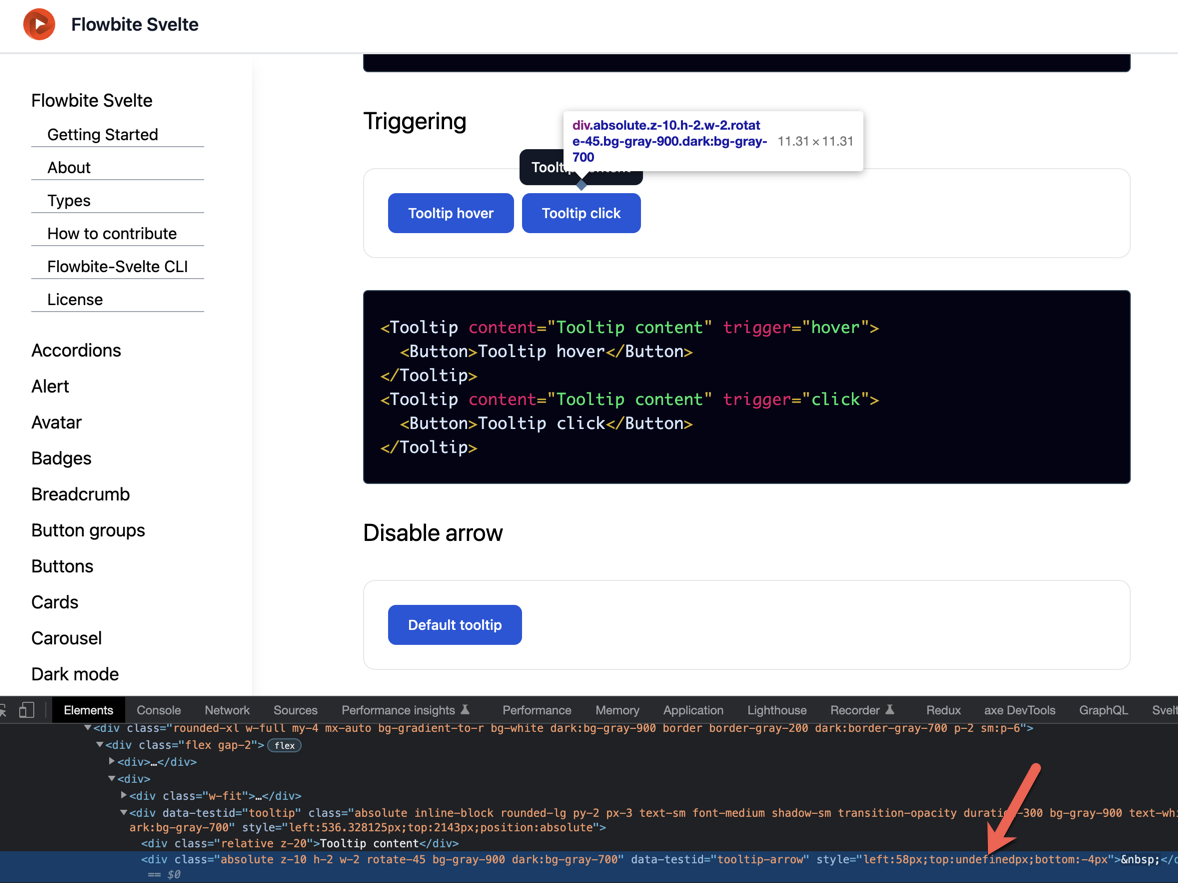Image resolution: width=1178 pixels, height=883 pixels.
Task: Select the inspect element cursor icon
Action: tap(4, 710)
